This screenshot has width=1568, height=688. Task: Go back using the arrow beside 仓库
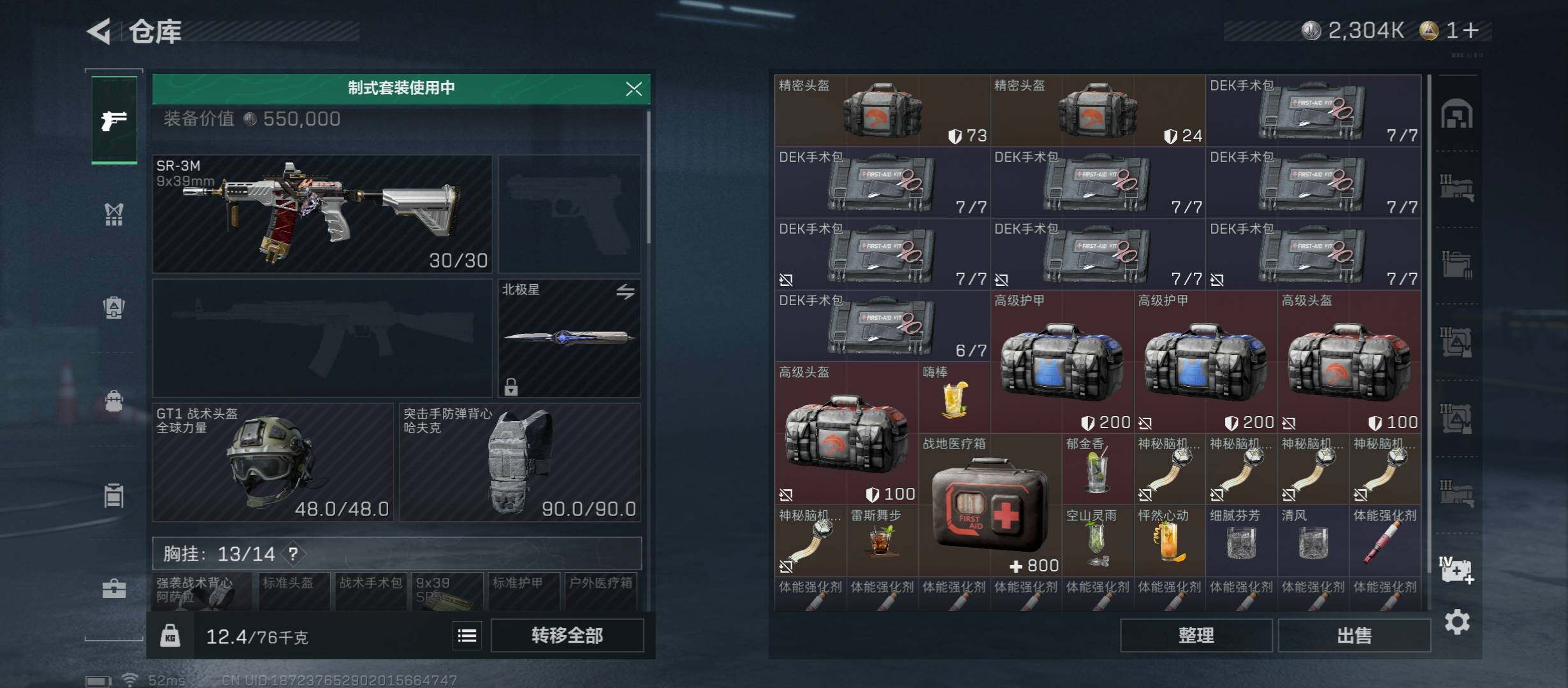coord(100,31)
